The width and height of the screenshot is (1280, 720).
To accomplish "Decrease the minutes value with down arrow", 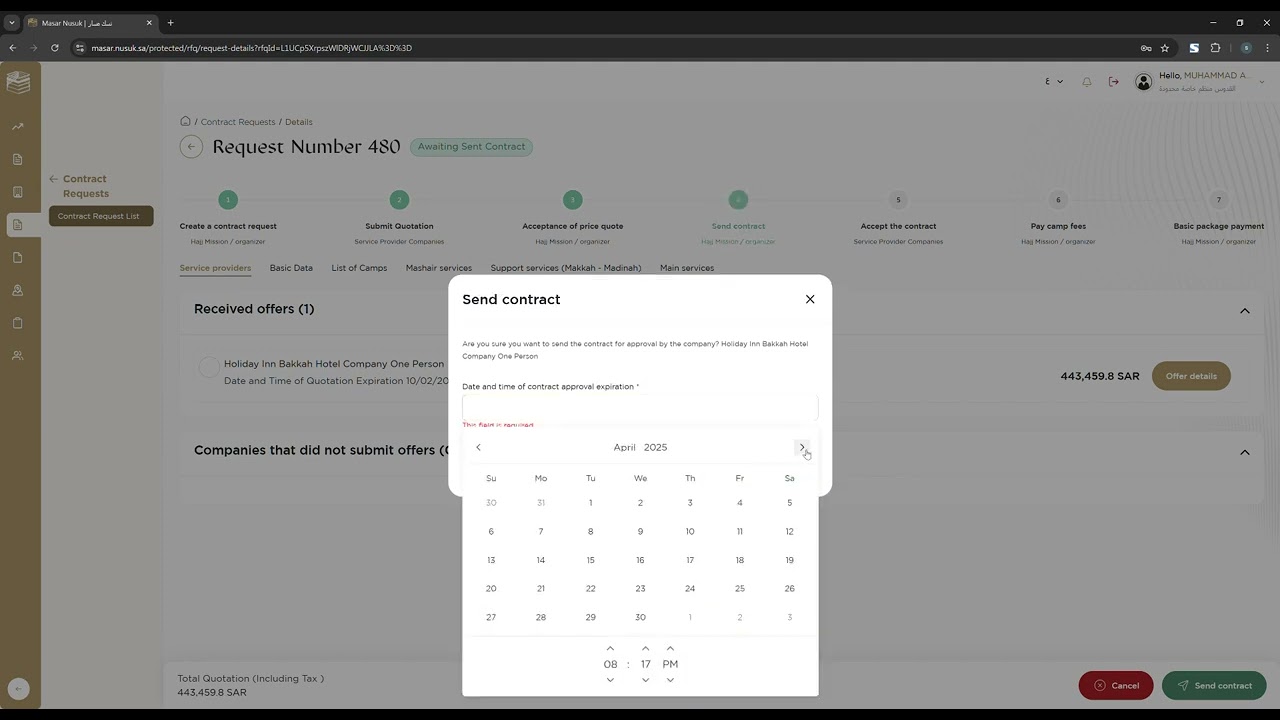I will [x=645, y=680].
